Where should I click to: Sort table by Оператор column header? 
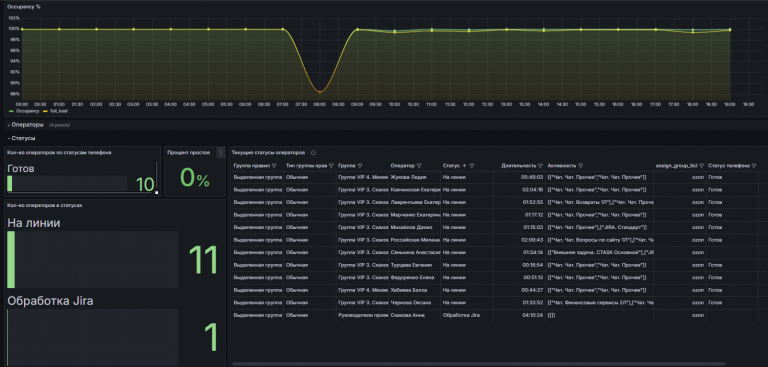(x=402, y=166)
